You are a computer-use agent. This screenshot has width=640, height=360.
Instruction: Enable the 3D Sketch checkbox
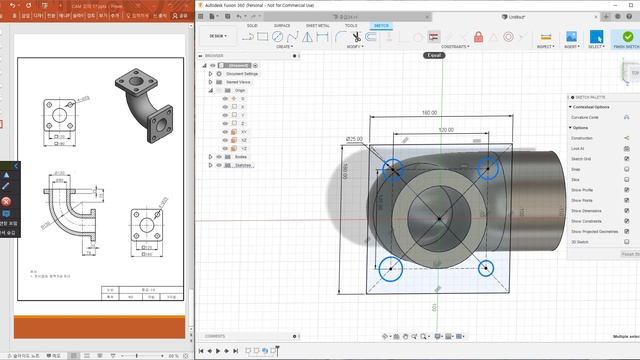[x=627, y=242]
